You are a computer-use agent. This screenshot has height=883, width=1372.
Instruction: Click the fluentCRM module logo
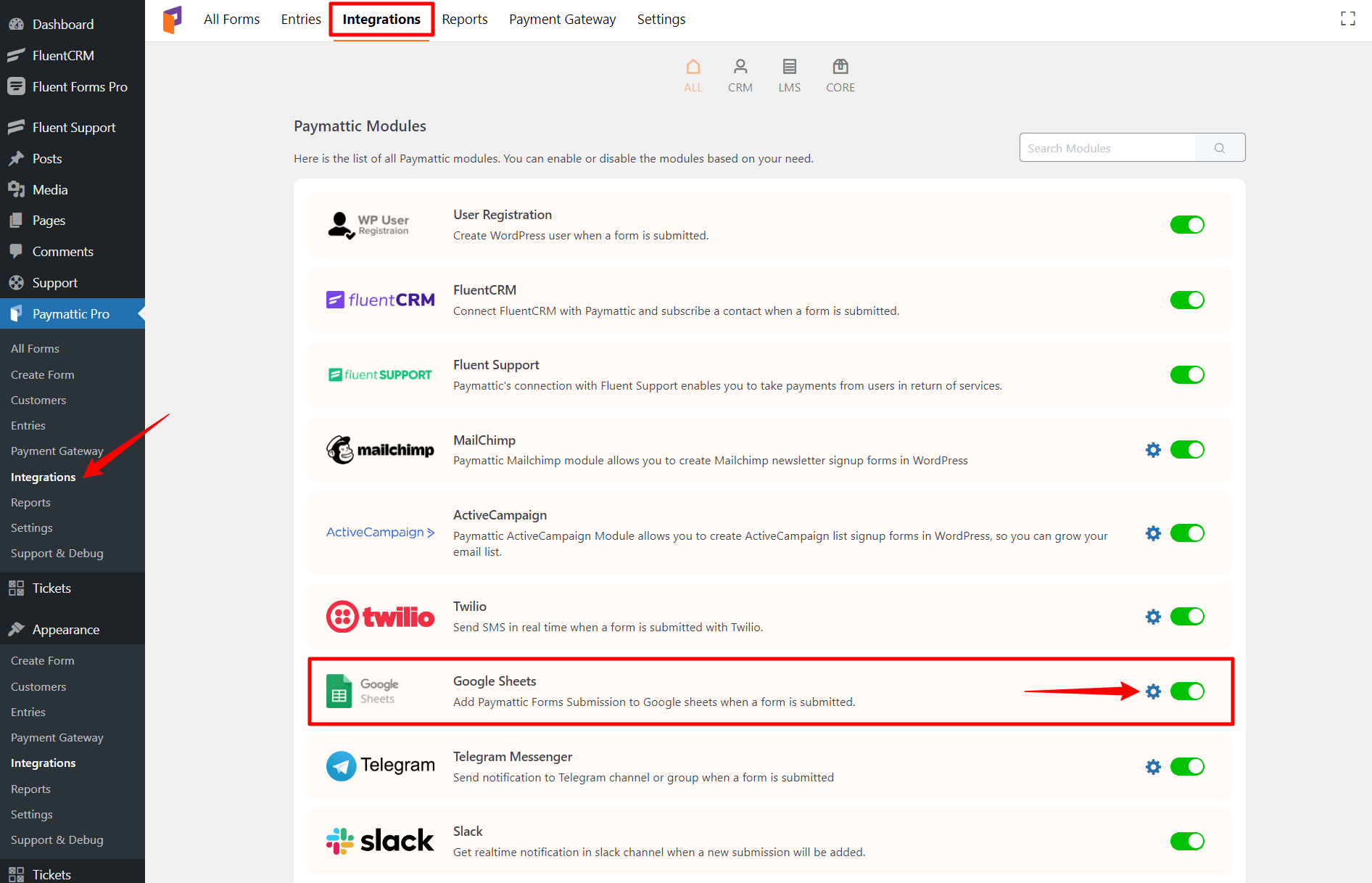[380, 300]
